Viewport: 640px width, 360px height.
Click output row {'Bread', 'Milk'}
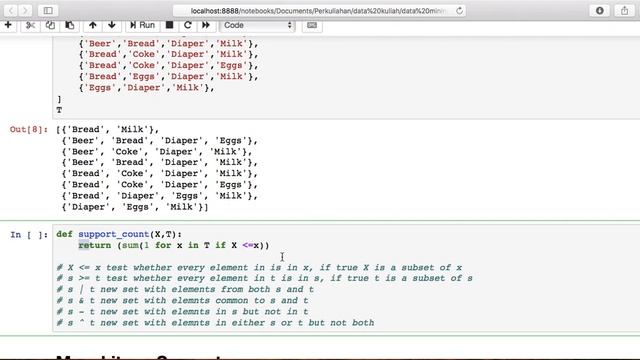click(x=108, y=130)
